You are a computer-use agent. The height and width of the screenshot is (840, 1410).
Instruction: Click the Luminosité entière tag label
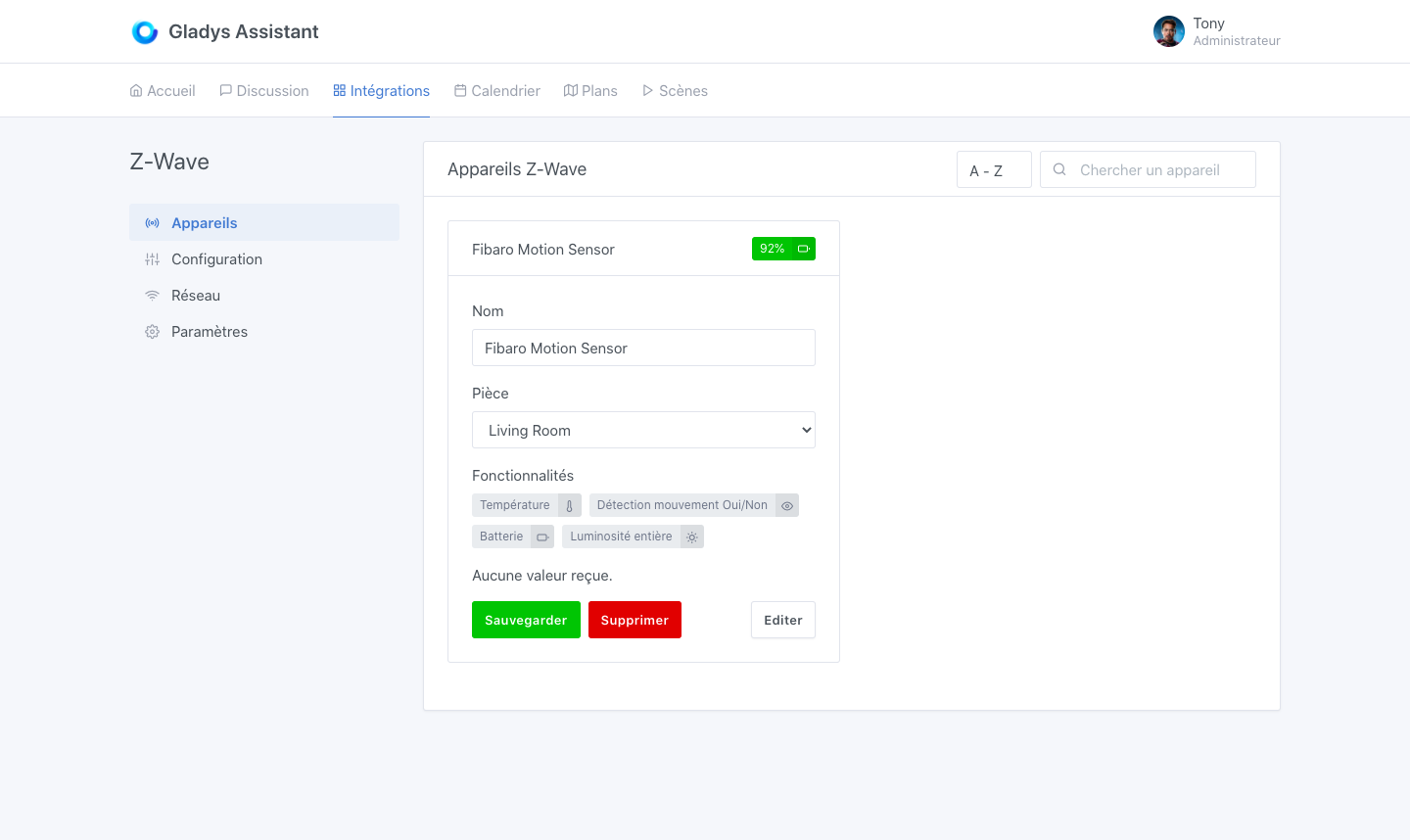point(621,537)
